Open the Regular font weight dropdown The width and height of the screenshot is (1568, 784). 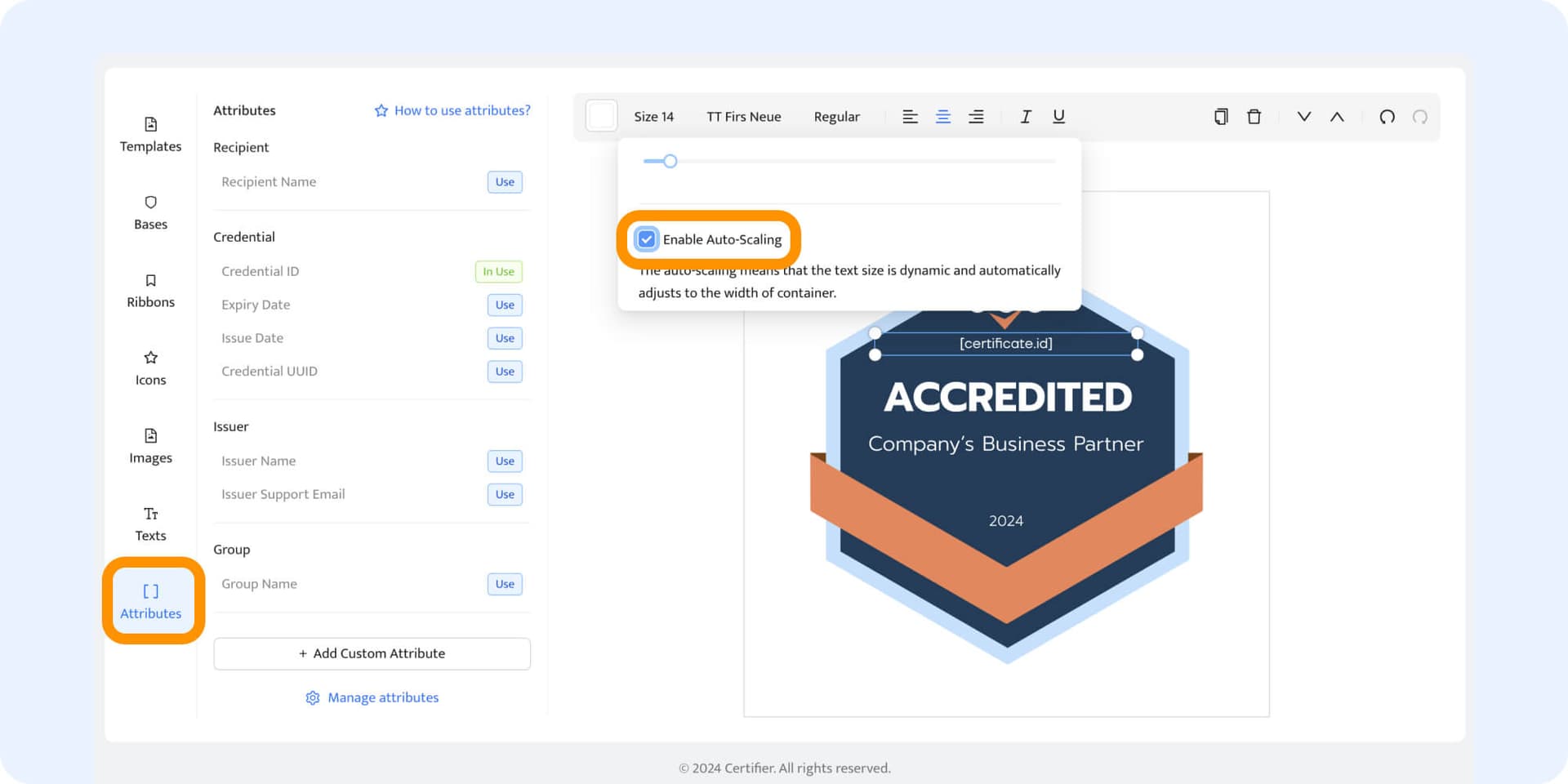click(x=836, y=116)
